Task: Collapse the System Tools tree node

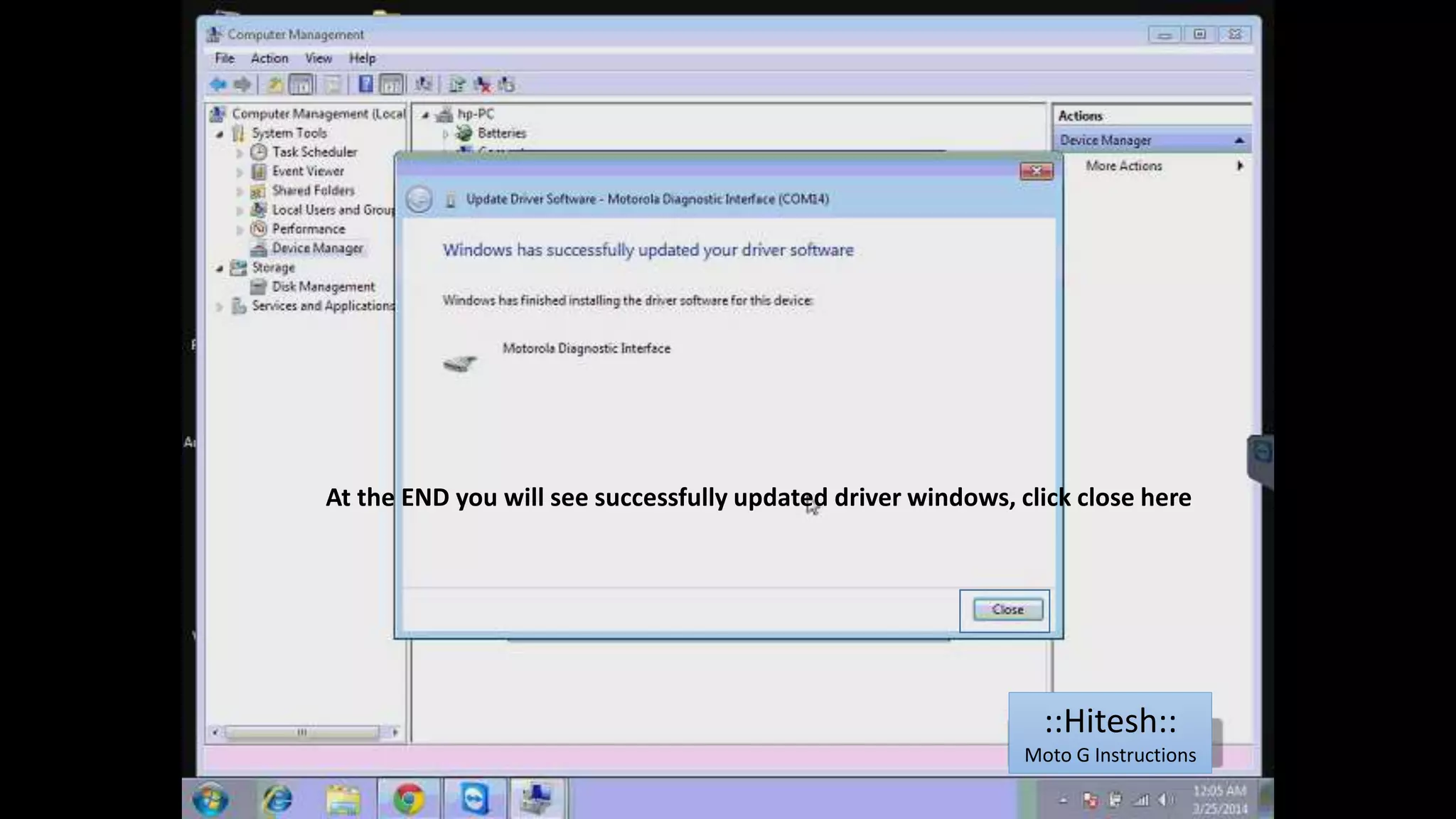Action: (x=220, y=134)
